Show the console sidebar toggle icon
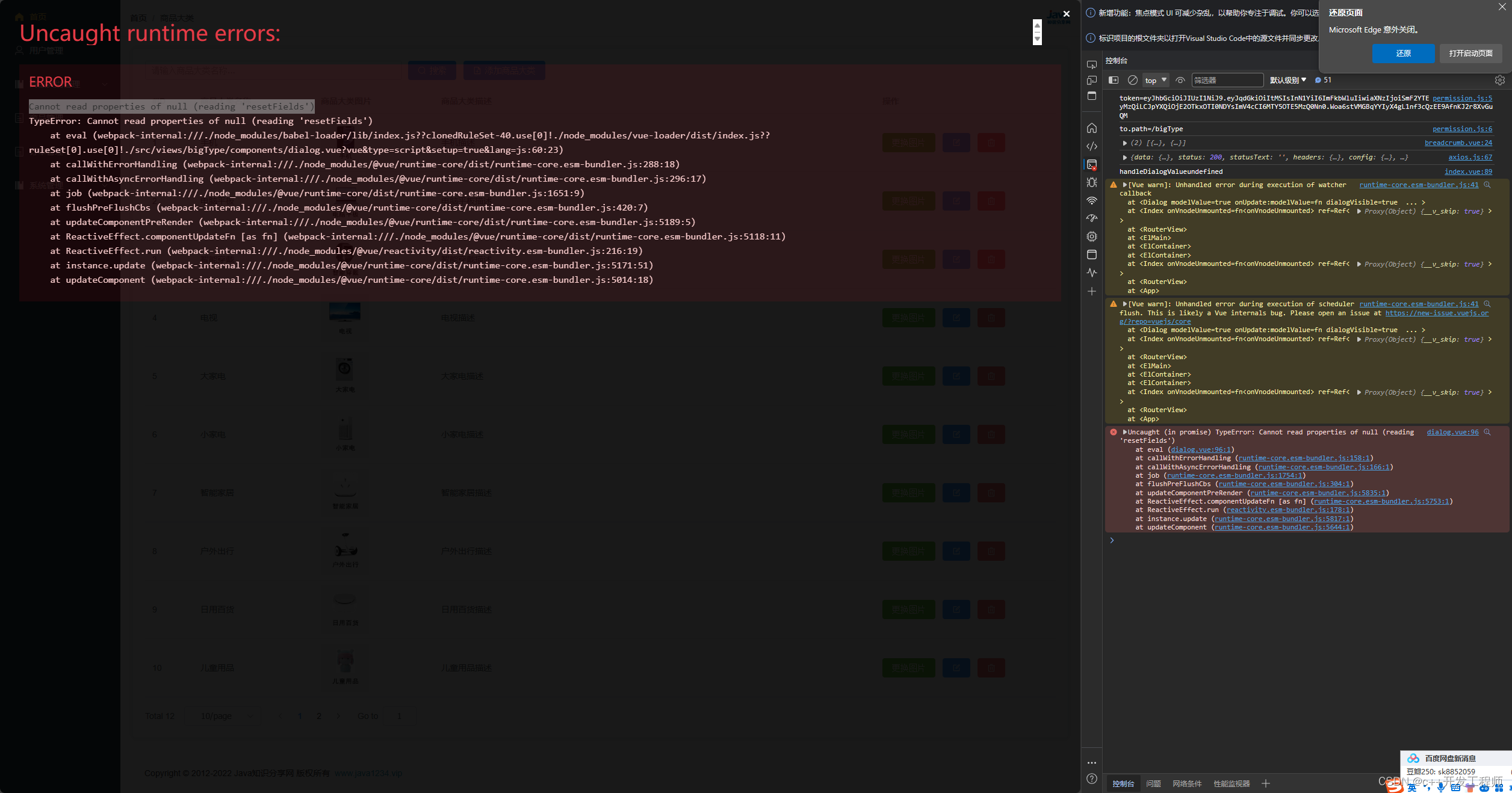Image resolution: width=1512 pixels, height=793 pixels. tap(1114, 80)
